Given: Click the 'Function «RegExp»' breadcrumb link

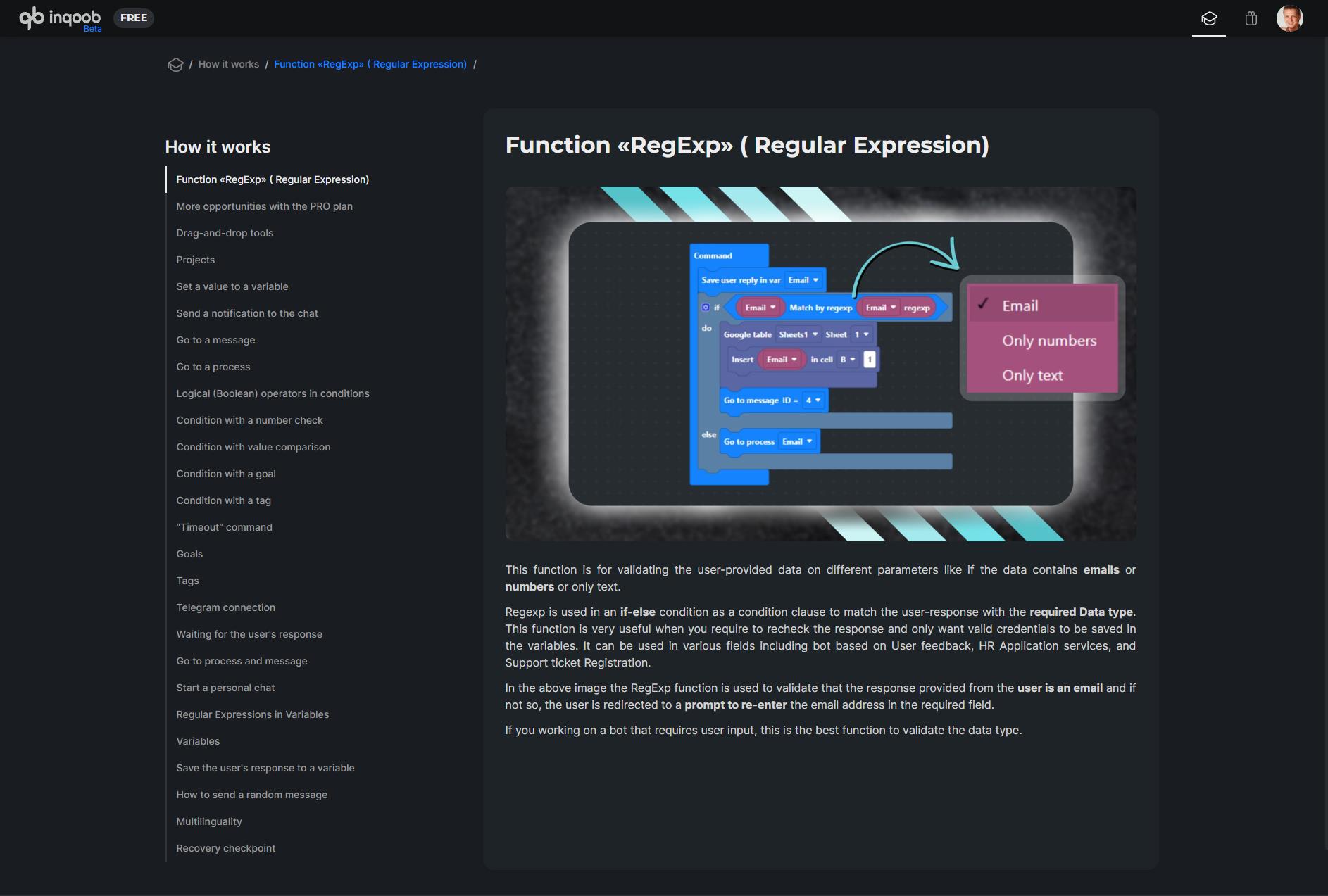Looking at the screenshot, I should point(370,64).
